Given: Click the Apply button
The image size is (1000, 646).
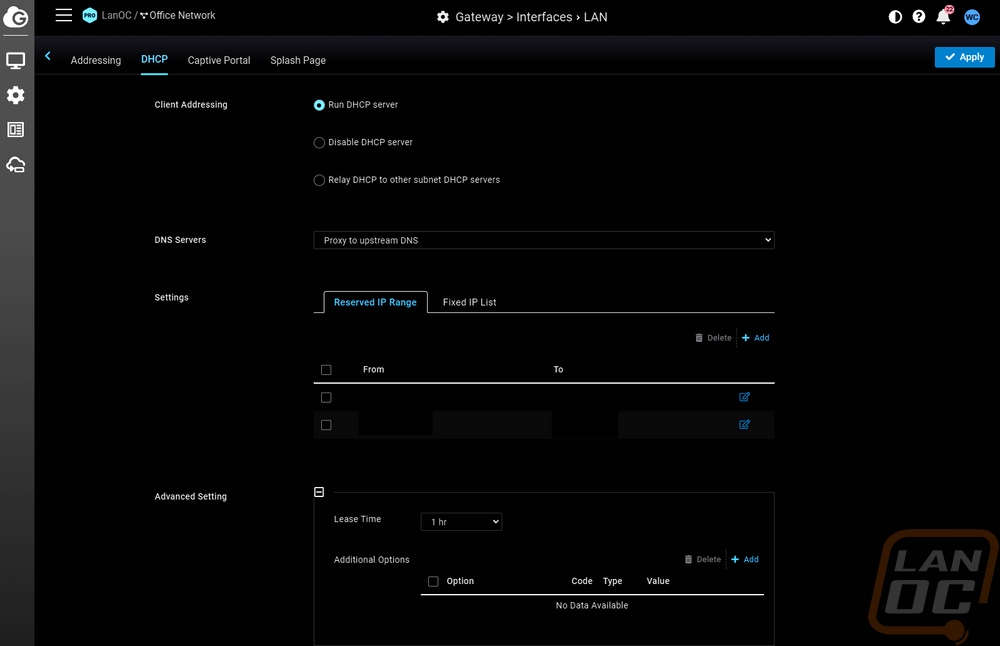Looking at the screenshot, I should click(964, 57).
